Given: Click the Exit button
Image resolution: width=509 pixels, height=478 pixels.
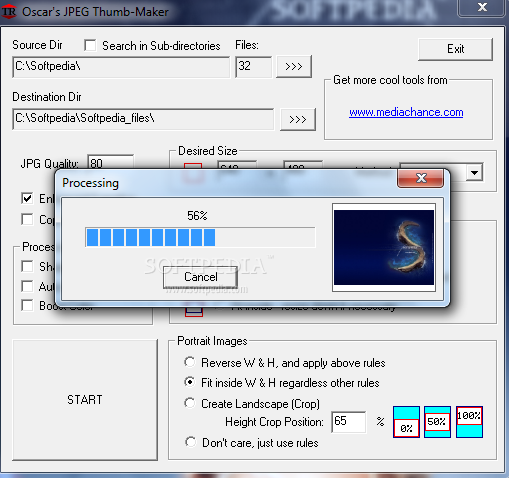Looking at the screenshot, I should point(455,49).
